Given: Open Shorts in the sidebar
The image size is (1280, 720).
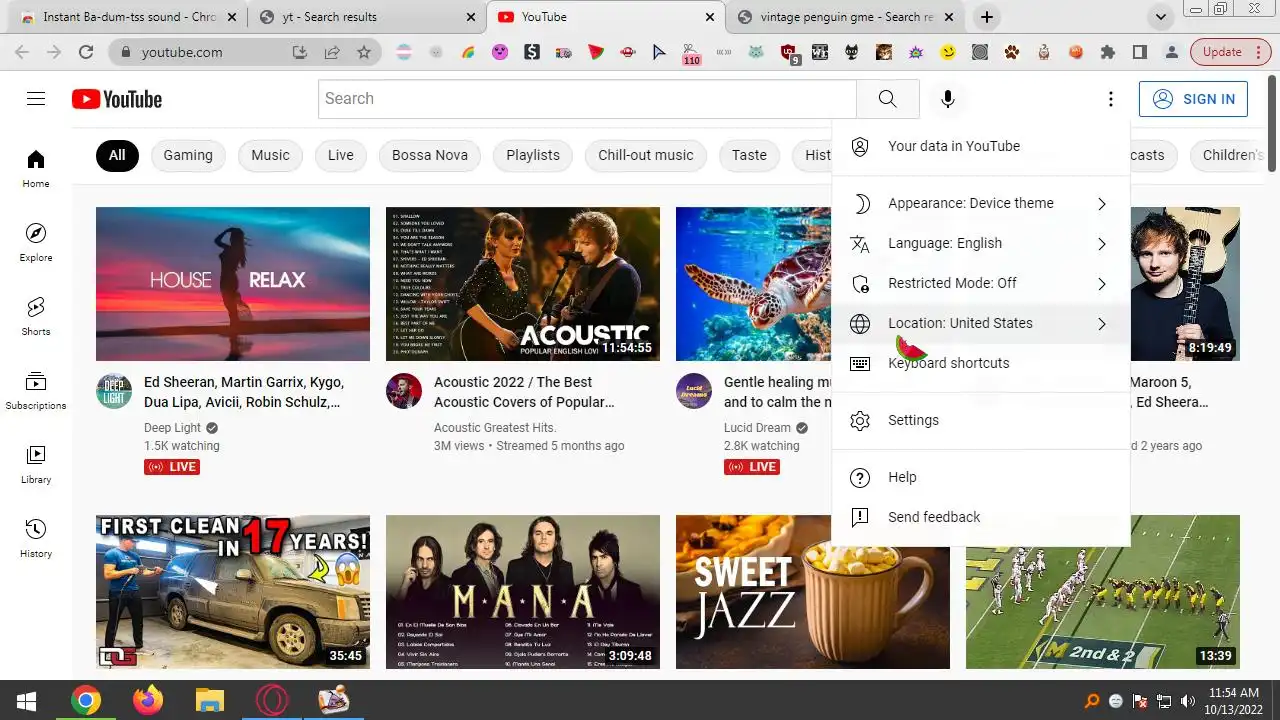Looking at the screenshot, I should tap(36, 317).
